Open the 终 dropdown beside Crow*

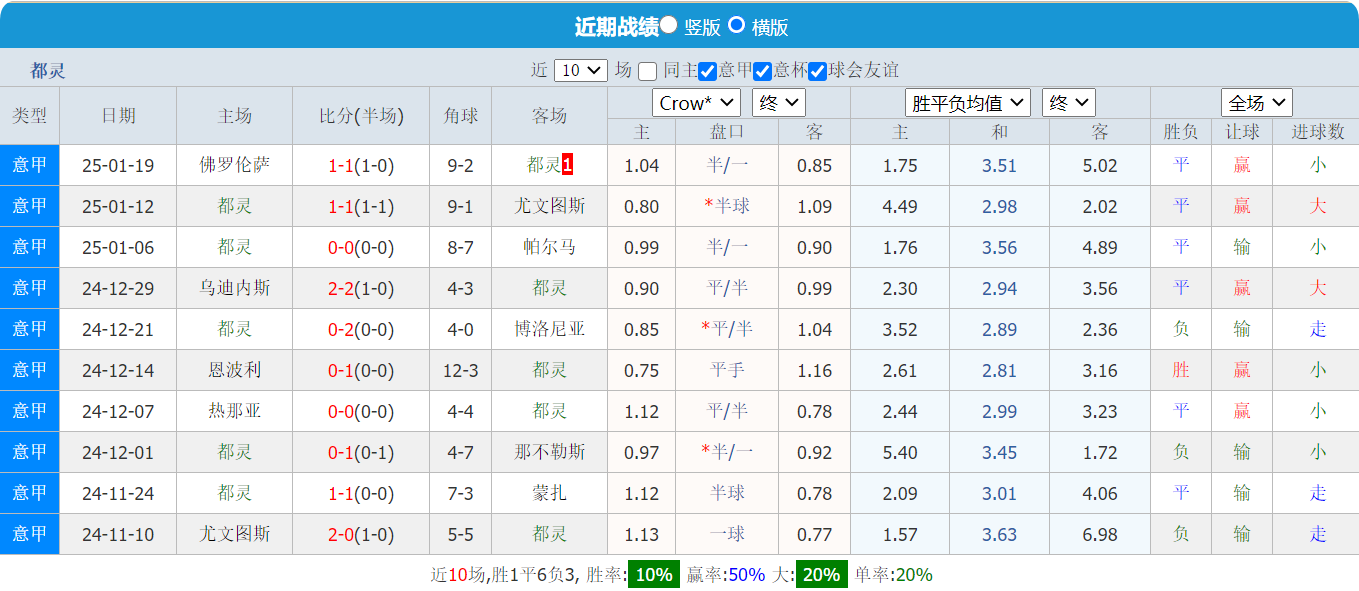[778, 102]
